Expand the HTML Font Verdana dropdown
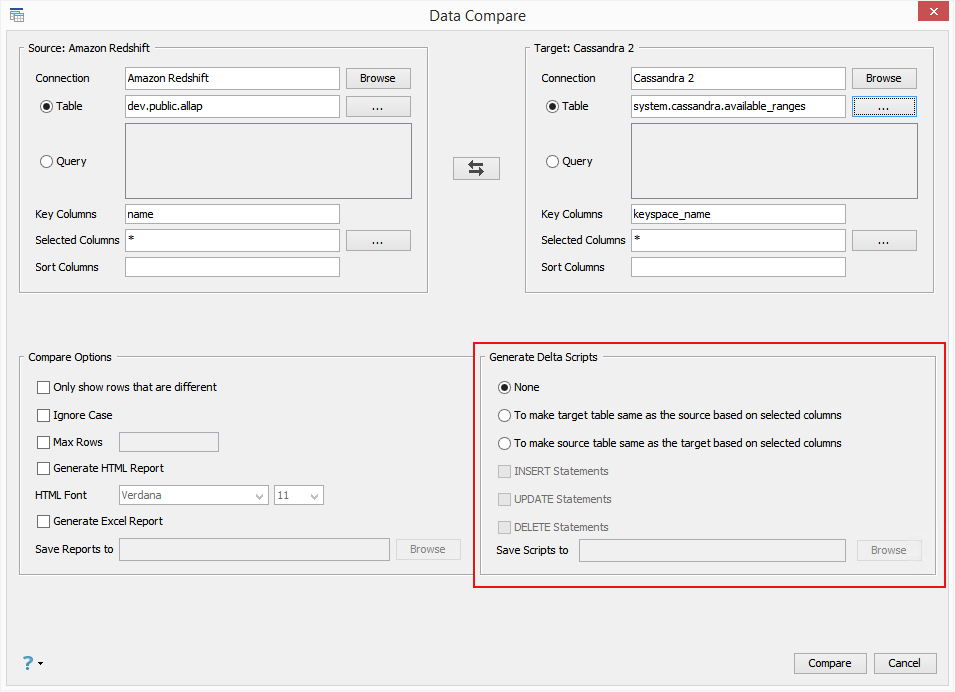Screen dimensions: 955x692 (x=260, y=496)
